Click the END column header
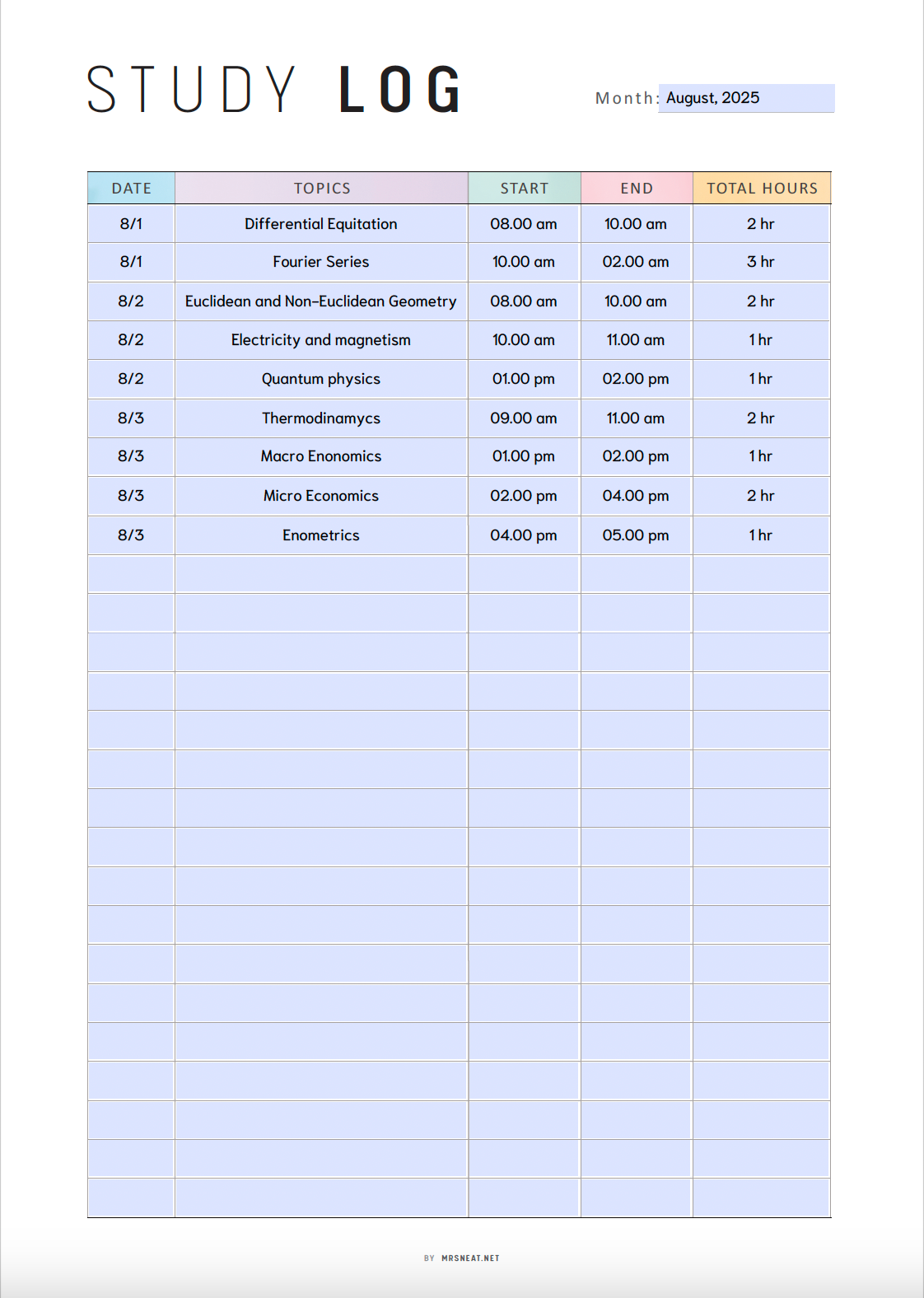 (636, 189)
